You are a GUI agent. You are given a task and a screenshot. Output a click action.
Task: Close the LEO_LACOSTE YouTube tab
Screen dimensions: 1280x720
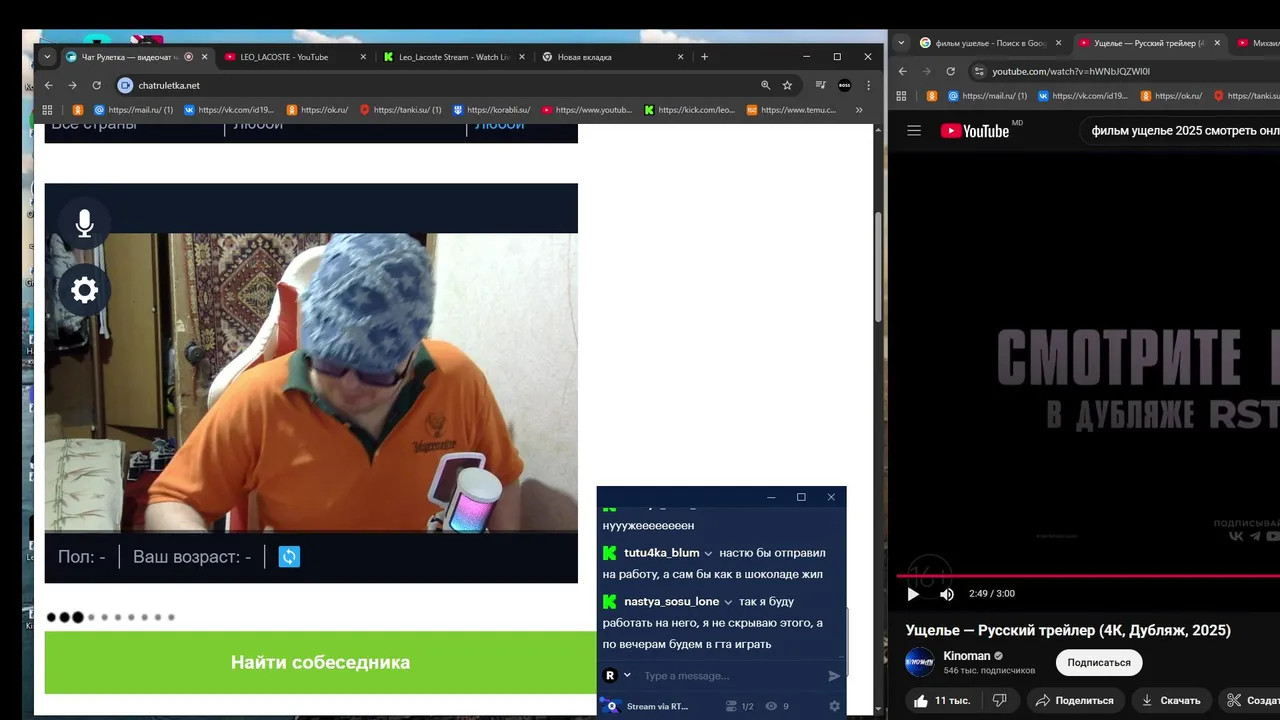(x=363, y=57)
